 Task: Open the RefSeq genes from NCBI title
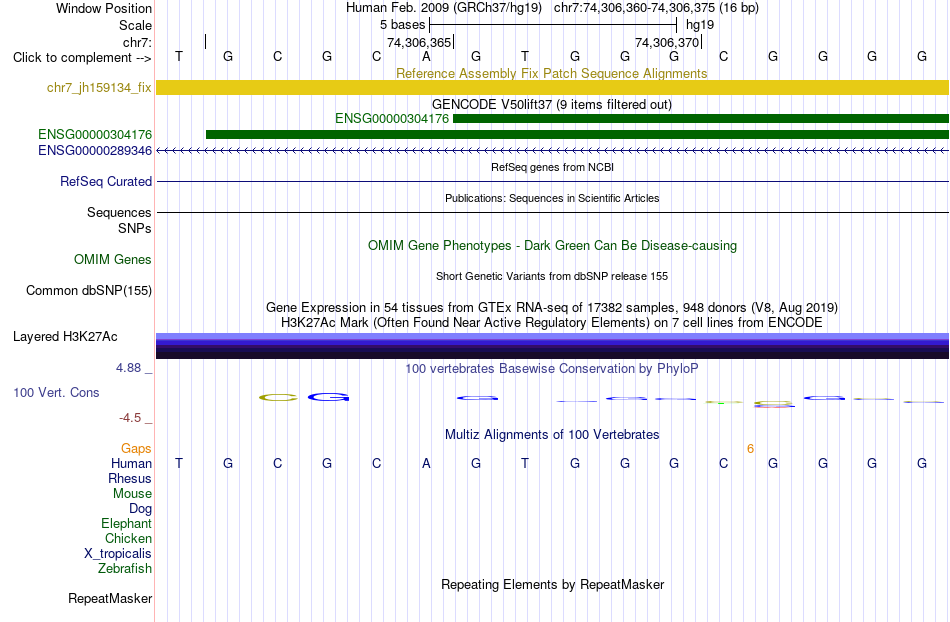coord(552,167)
